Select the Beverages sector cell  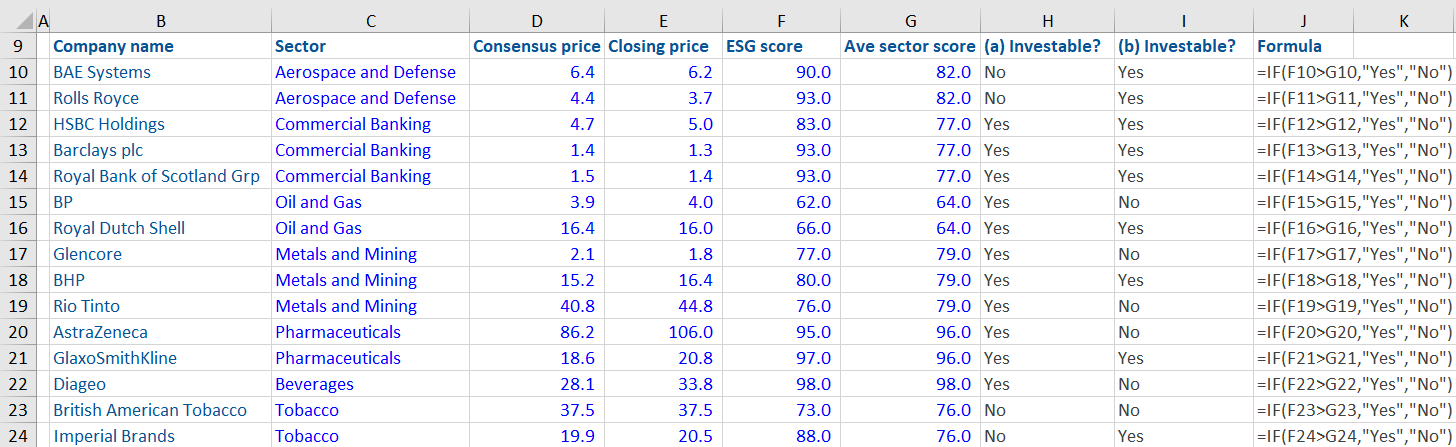point(314,384)
